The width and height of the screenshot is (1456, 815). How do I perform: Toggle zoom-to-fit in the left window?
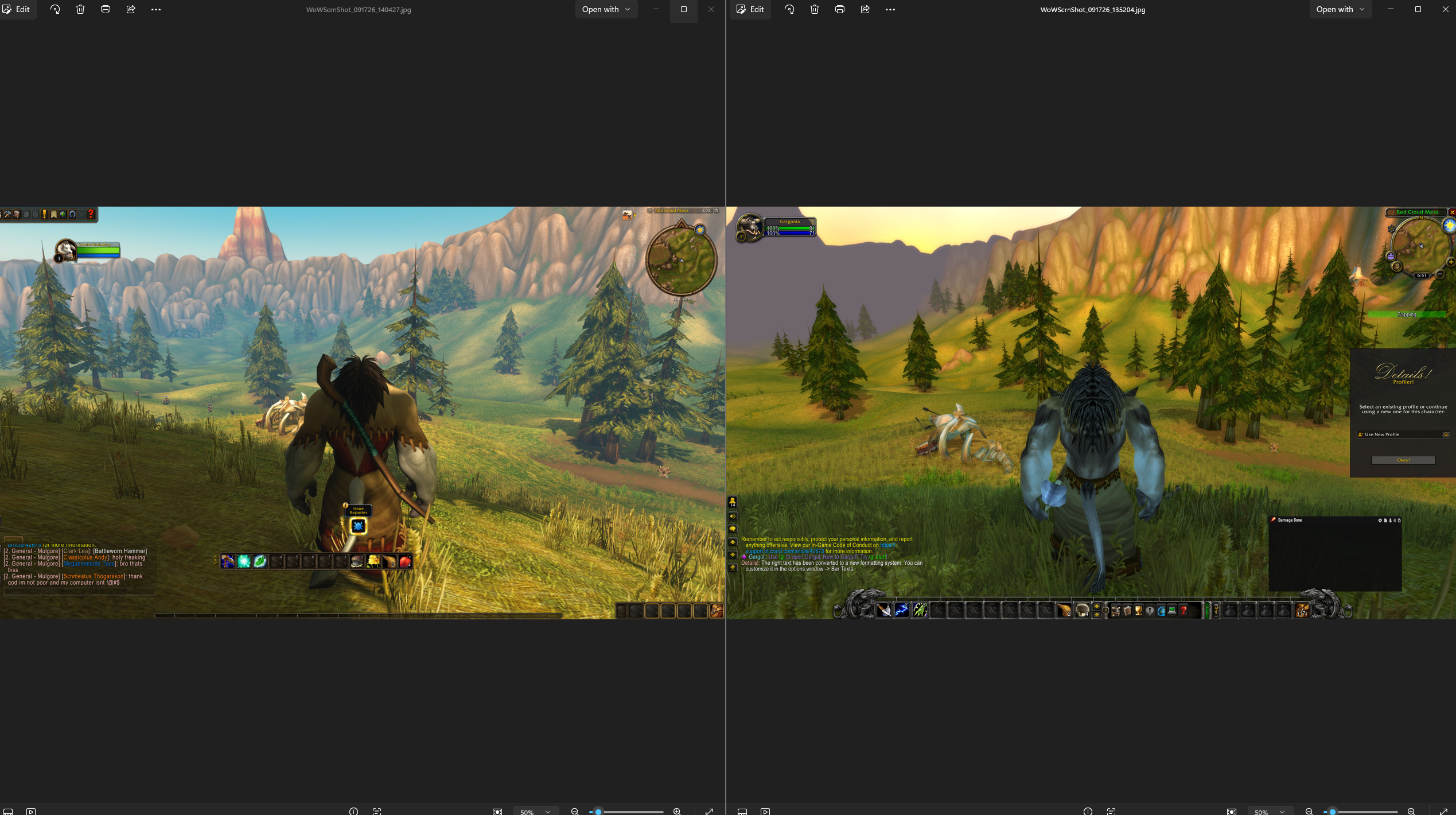pos(497,811)
